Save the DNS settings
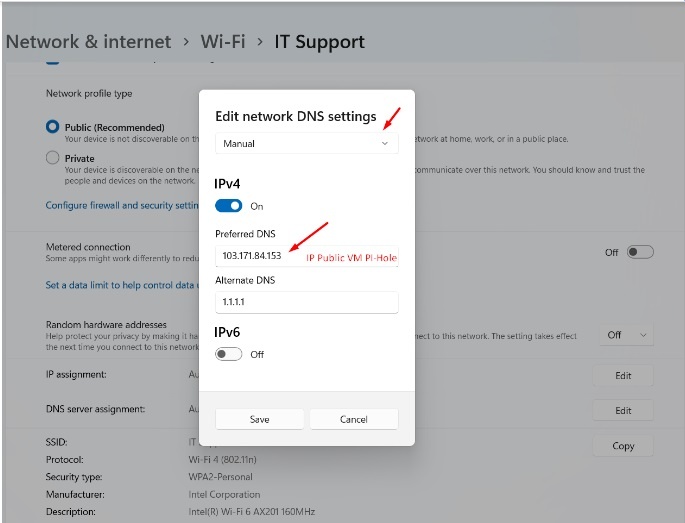Screen dimensions: 685x523 pyautogui.click(x=259, y=419)
